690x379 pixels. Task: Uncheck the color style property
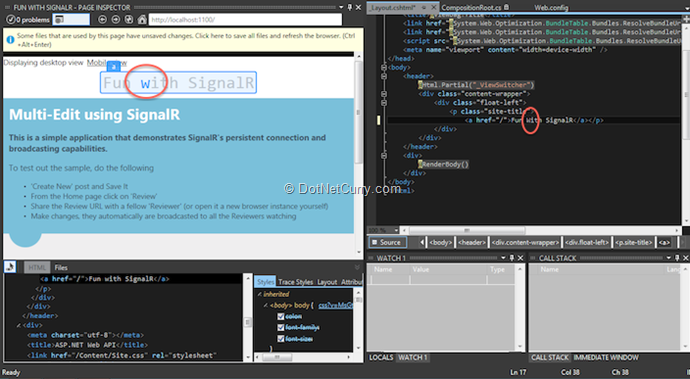click(280, 316)
